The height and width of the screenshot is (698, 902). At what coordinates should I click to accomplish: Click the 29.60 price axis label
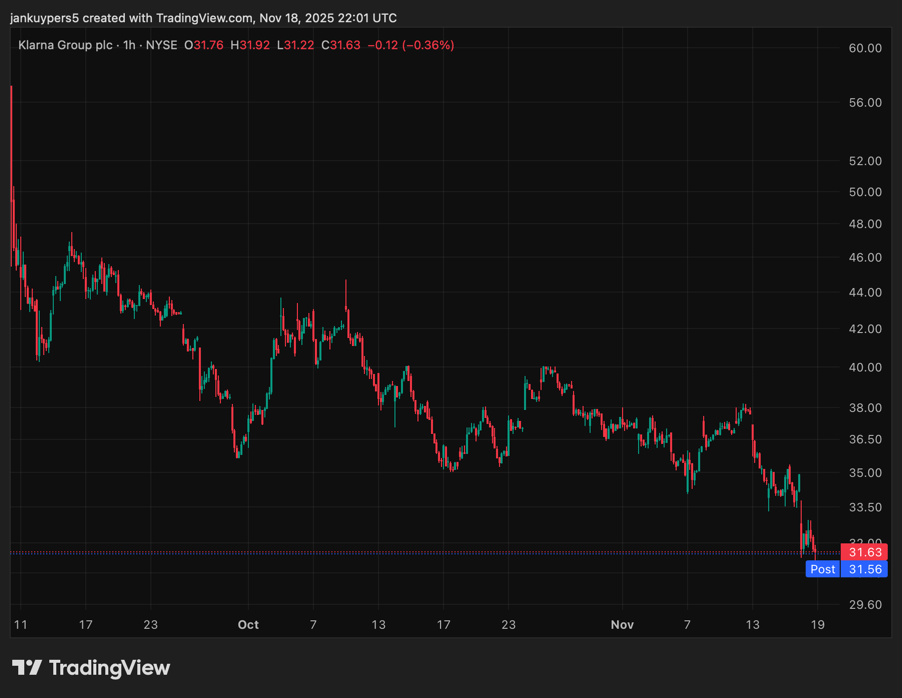click(865, 604)
